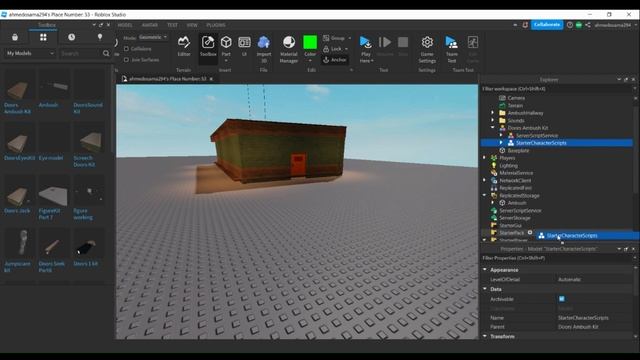Collapse the Data properties section

coord(485,289)
